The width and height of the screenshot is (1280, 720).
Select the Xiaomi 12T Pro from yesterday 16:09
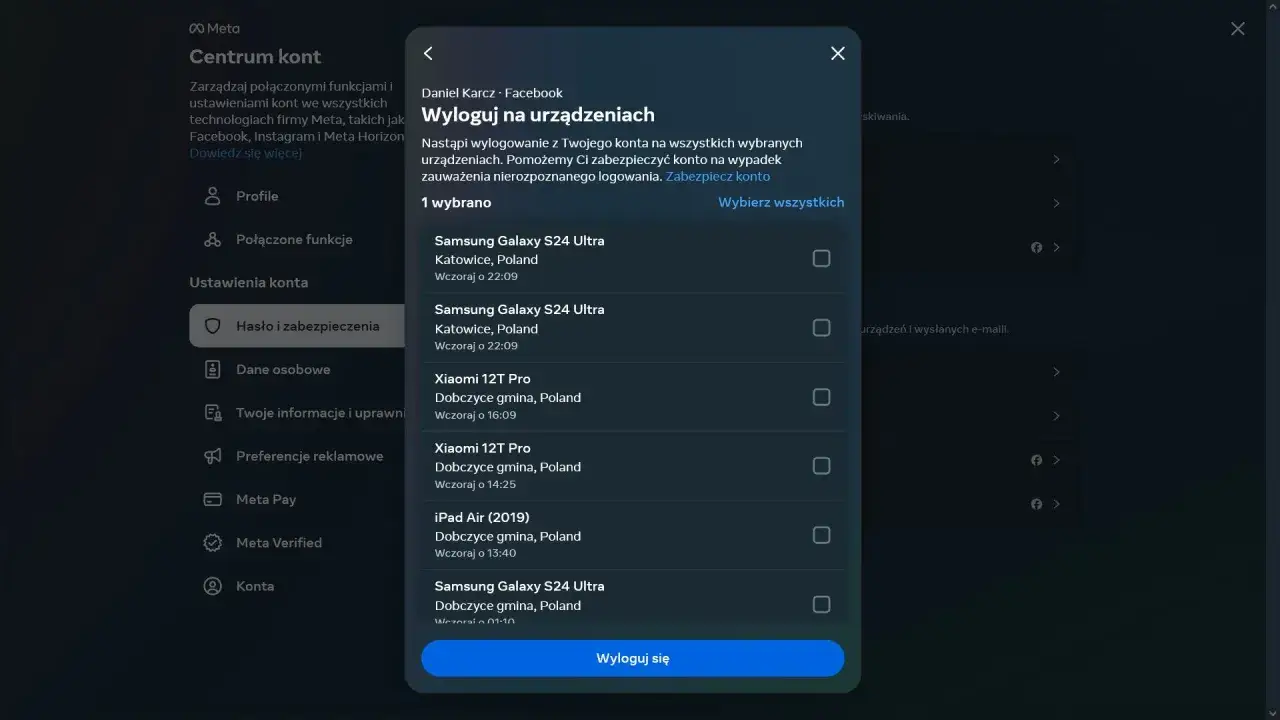coord(821,396)
